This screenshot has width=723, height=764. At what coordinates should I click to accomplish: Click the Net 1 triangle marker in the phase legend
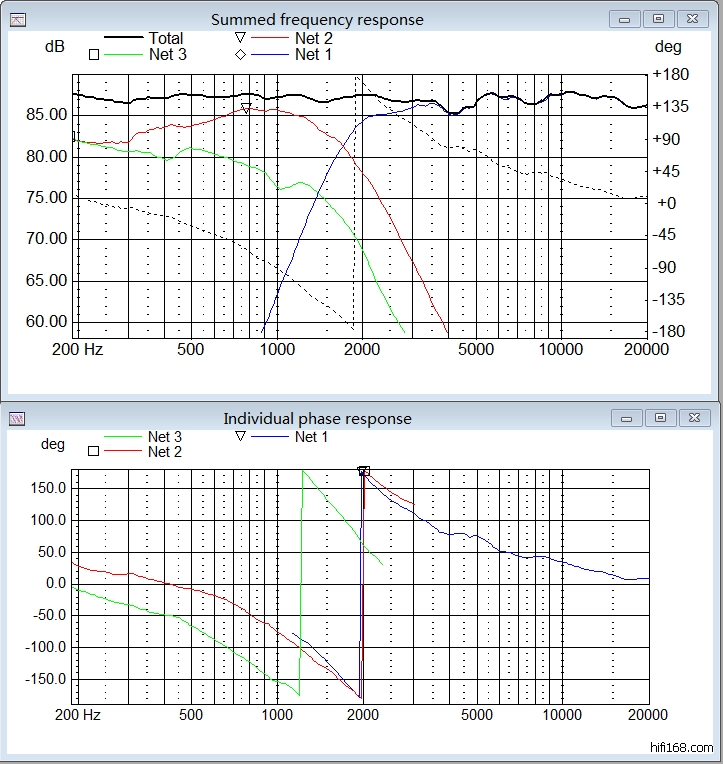tap(240, 437)
